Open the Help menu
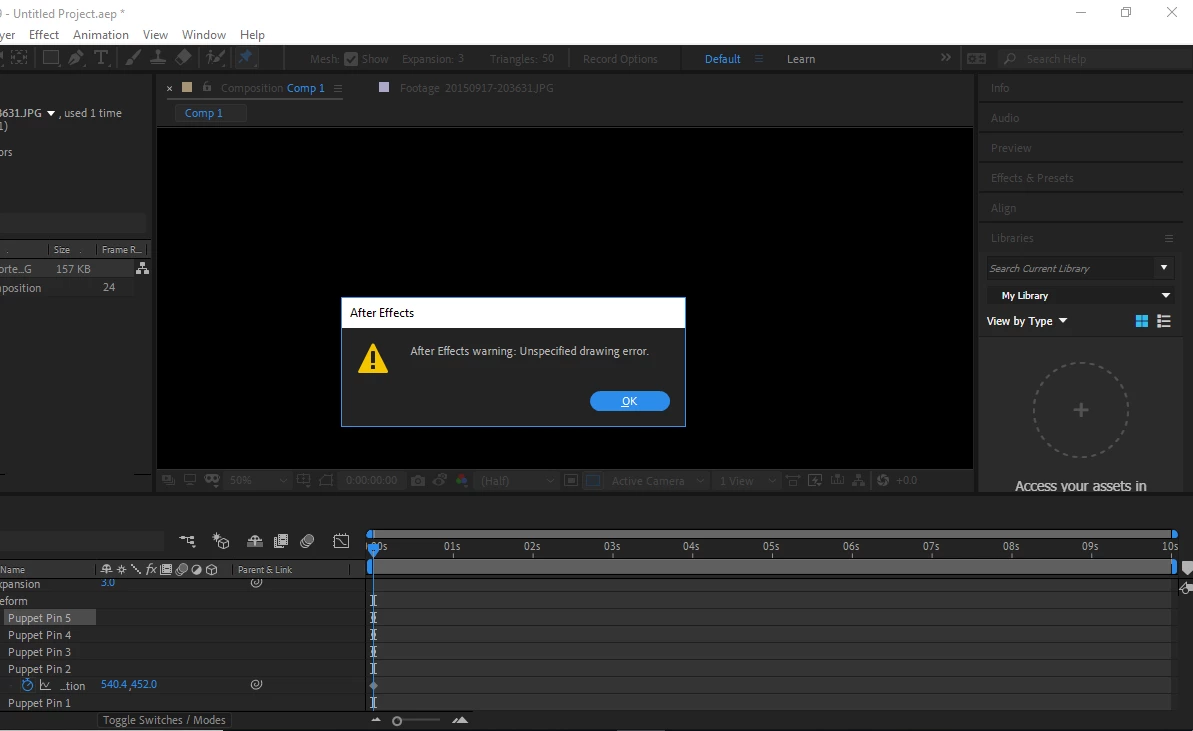 252,35
